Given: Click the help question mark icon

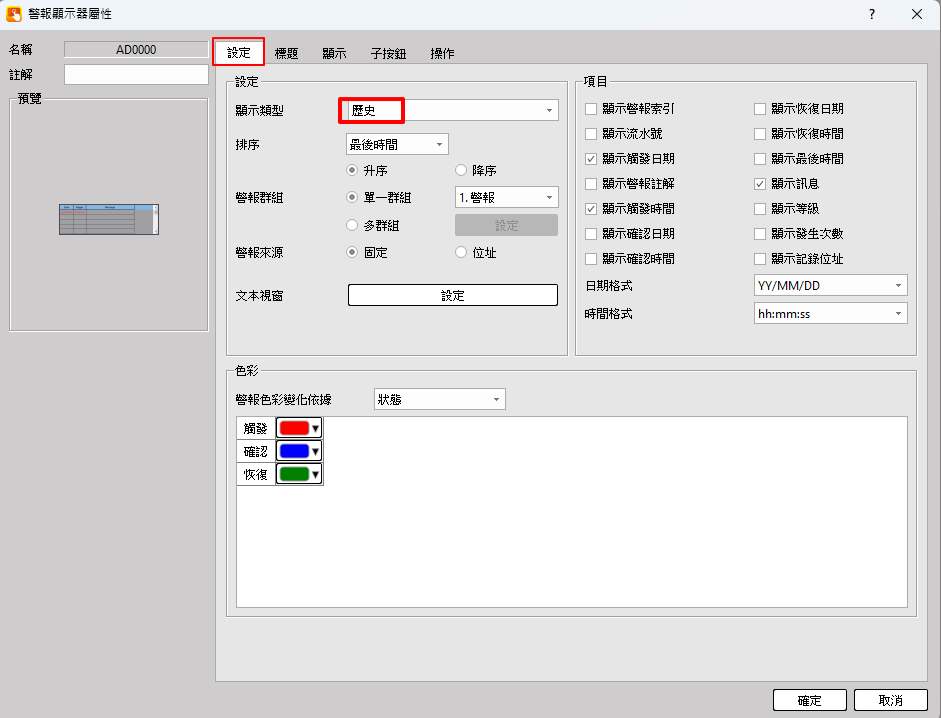Looking at the screenshot, I should tap(872, 14).
